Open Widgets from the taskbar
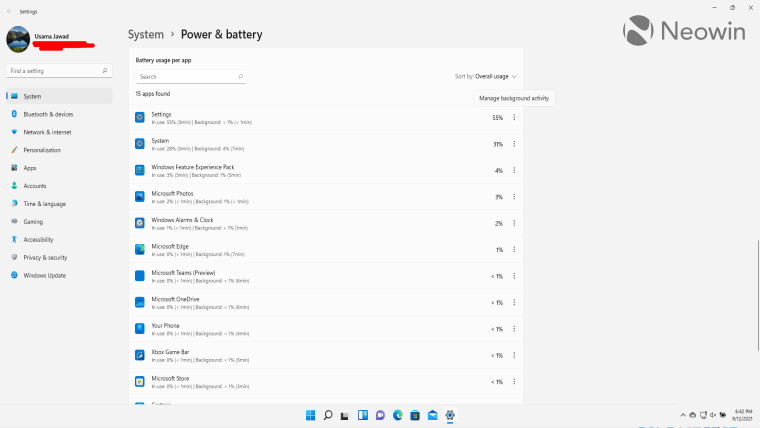 363,415
